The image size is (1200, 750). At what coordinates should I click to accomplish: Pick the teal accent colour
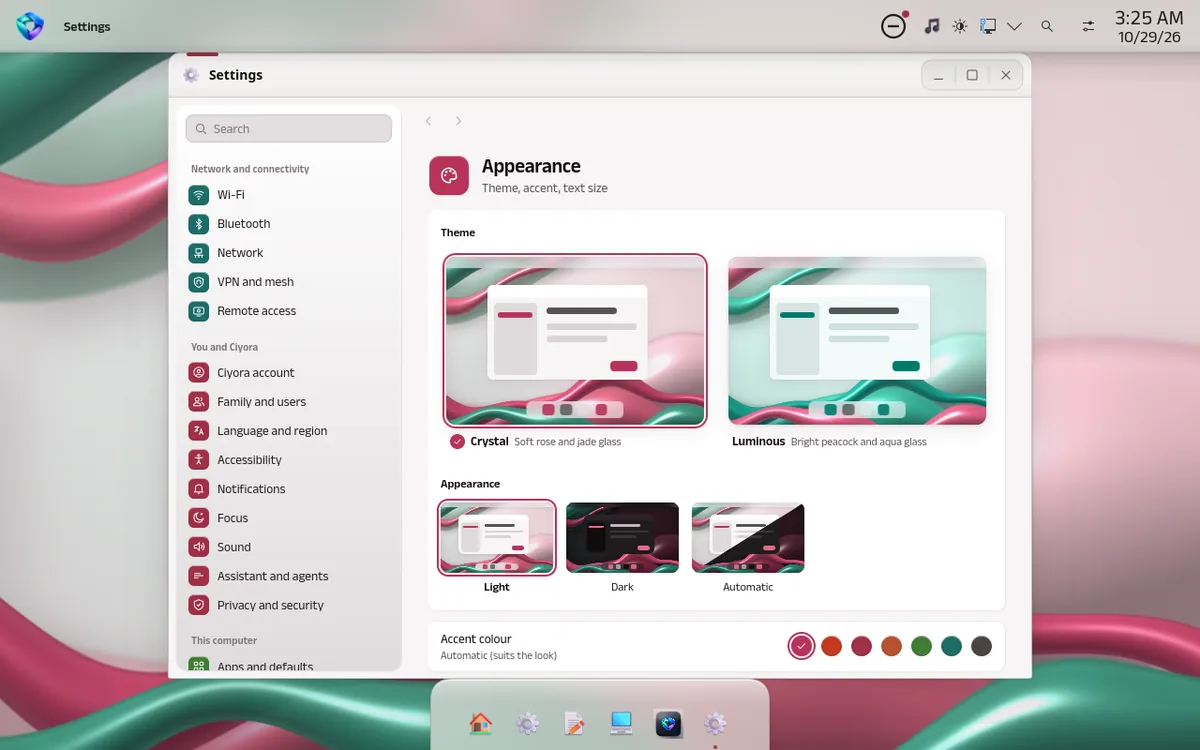click(x=951, y=646)
